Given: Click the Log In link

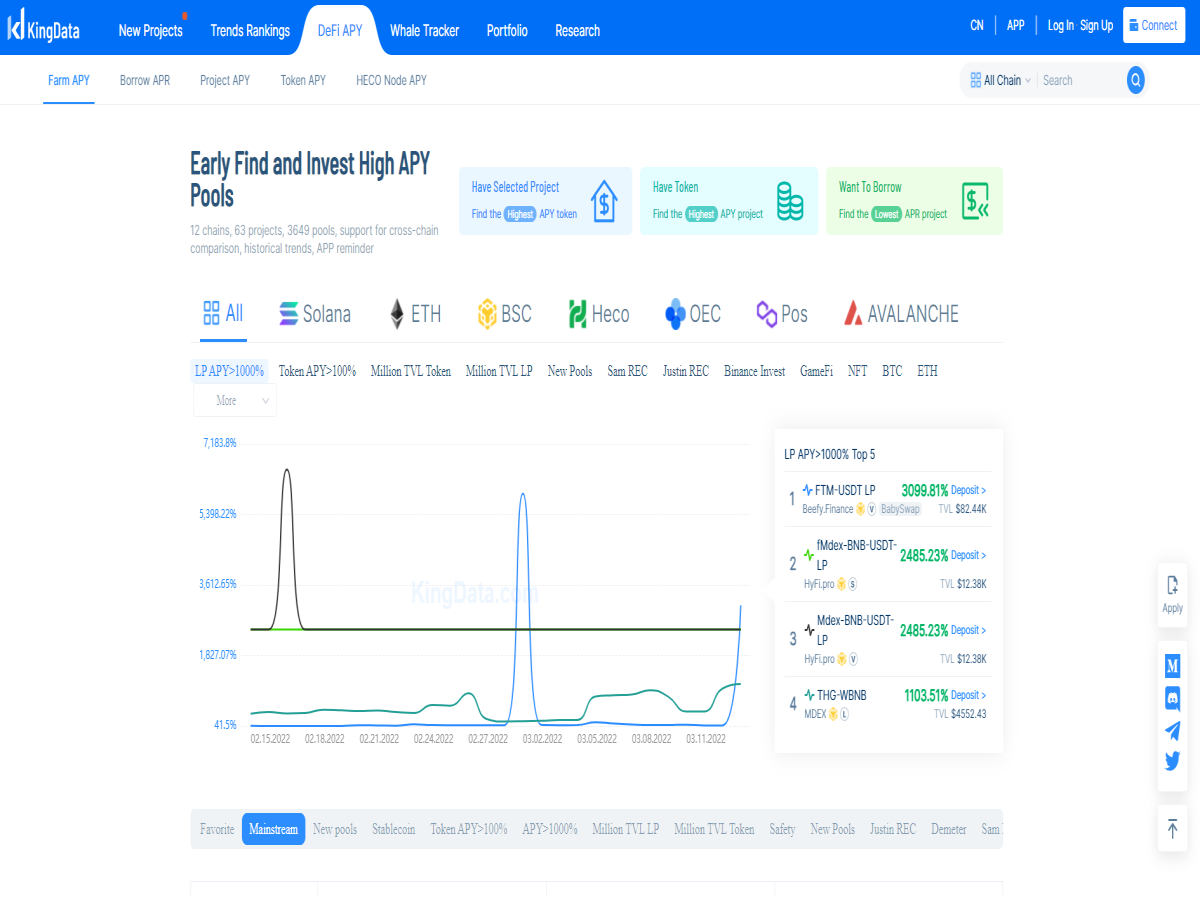Looking at the screenshot, I should [x=1061, y=26].
